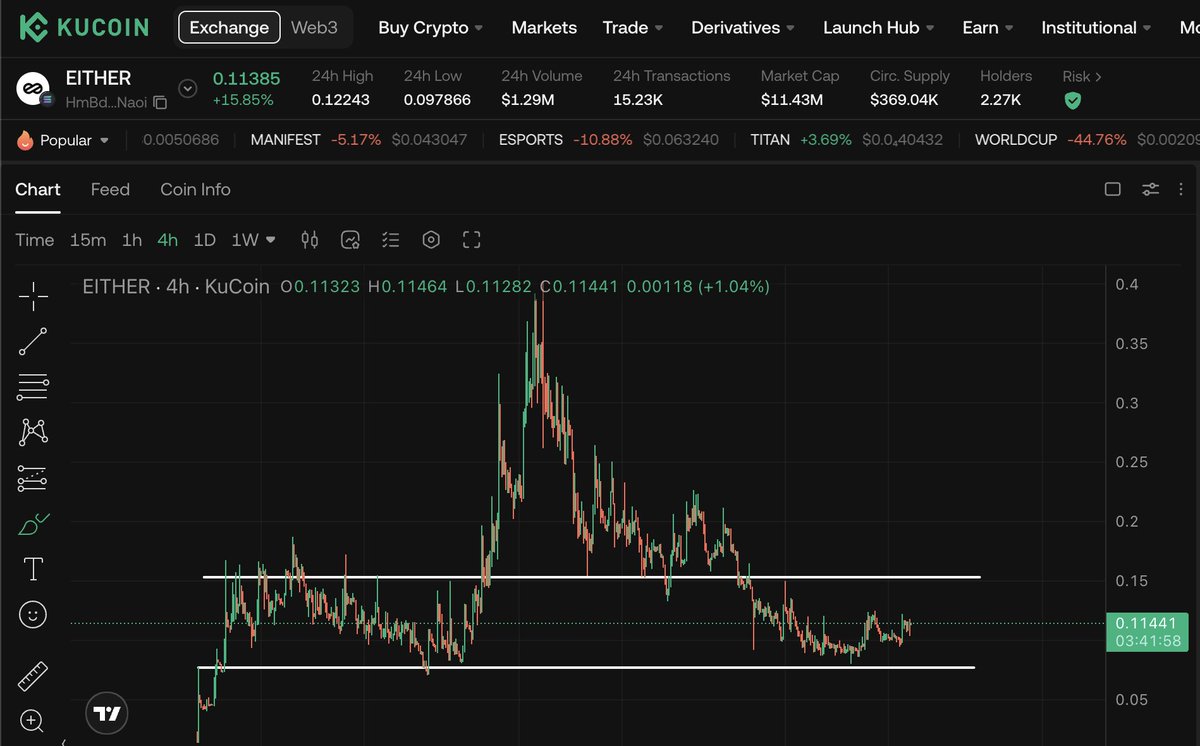Viewport: 1200px width, 746px height.
Task: Select the Fibonacci retracement lines tool
Action: click(33, 386)
